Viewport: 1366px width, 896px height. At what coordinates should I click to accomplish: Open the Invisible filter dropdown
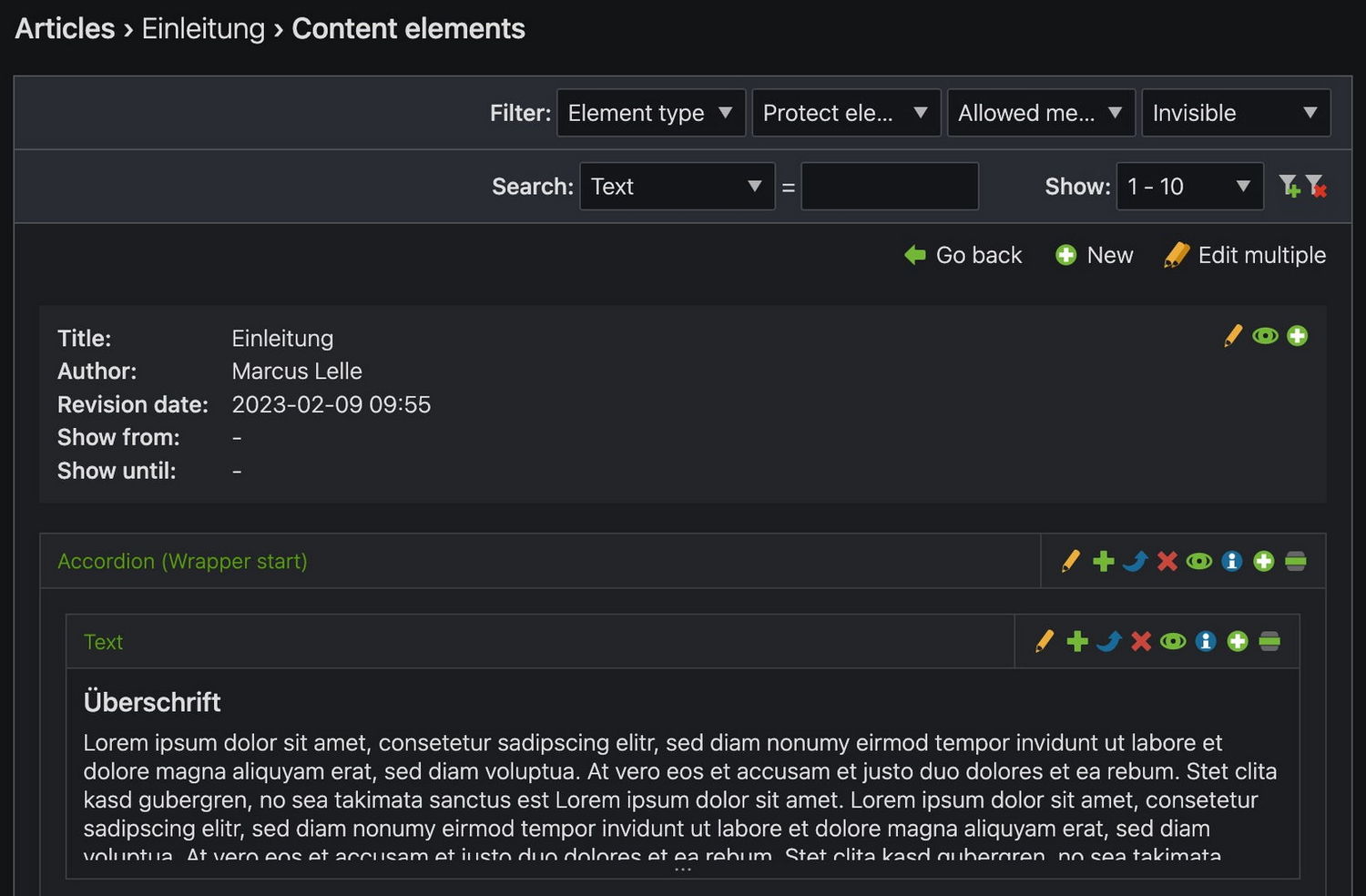pos(1235,113)
